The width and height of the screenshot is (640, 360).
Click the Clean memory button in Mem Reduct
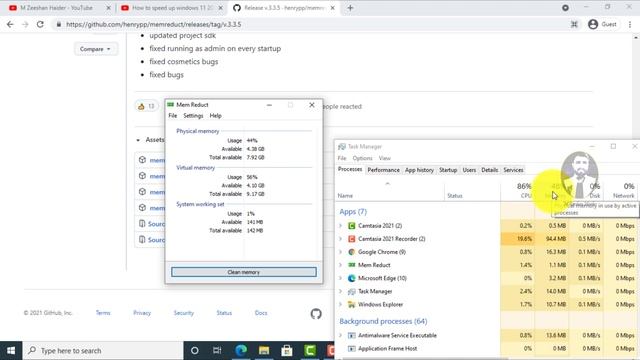244,272
